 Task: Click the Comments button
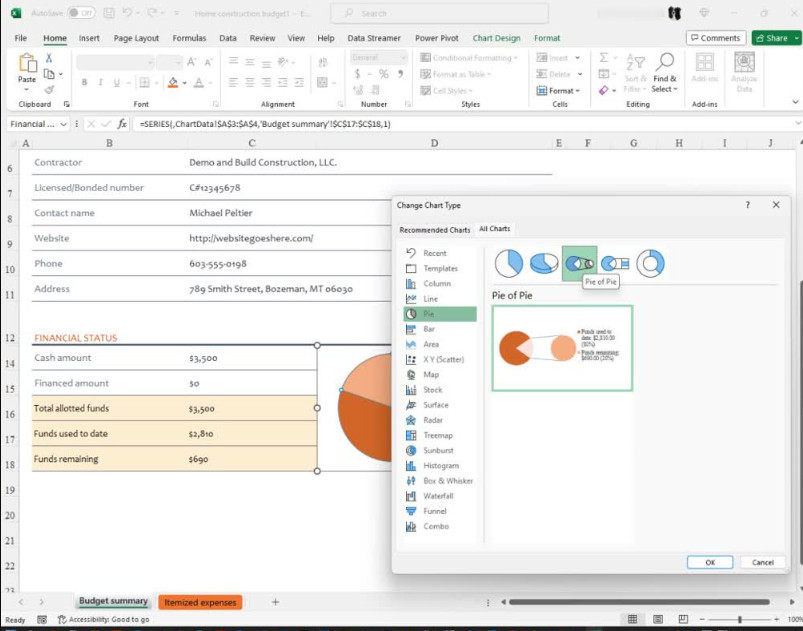click(715, 38)
